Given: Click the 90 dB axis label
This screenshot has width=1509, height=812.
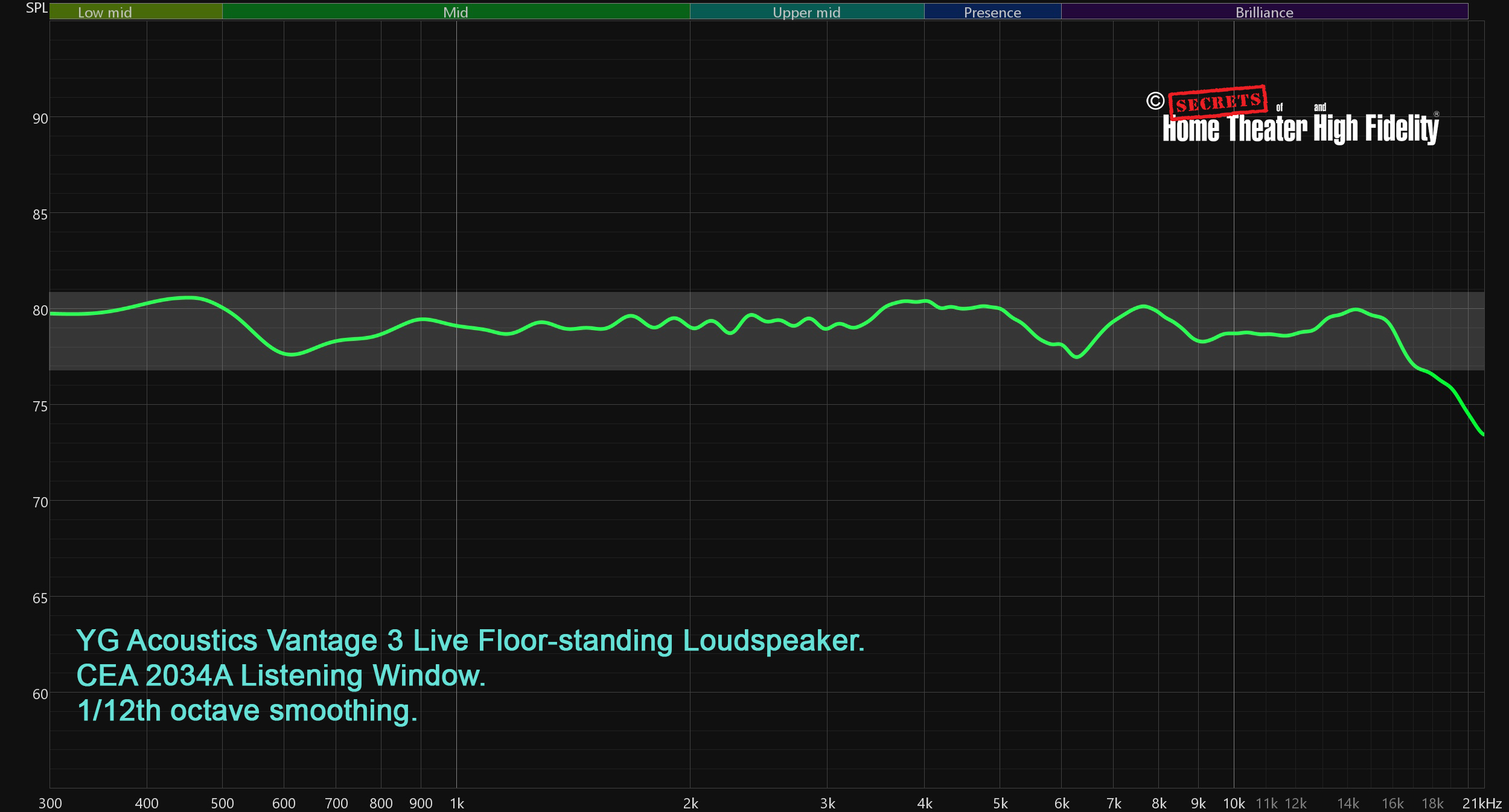Looking at the screenshot, I should point(40,119).
